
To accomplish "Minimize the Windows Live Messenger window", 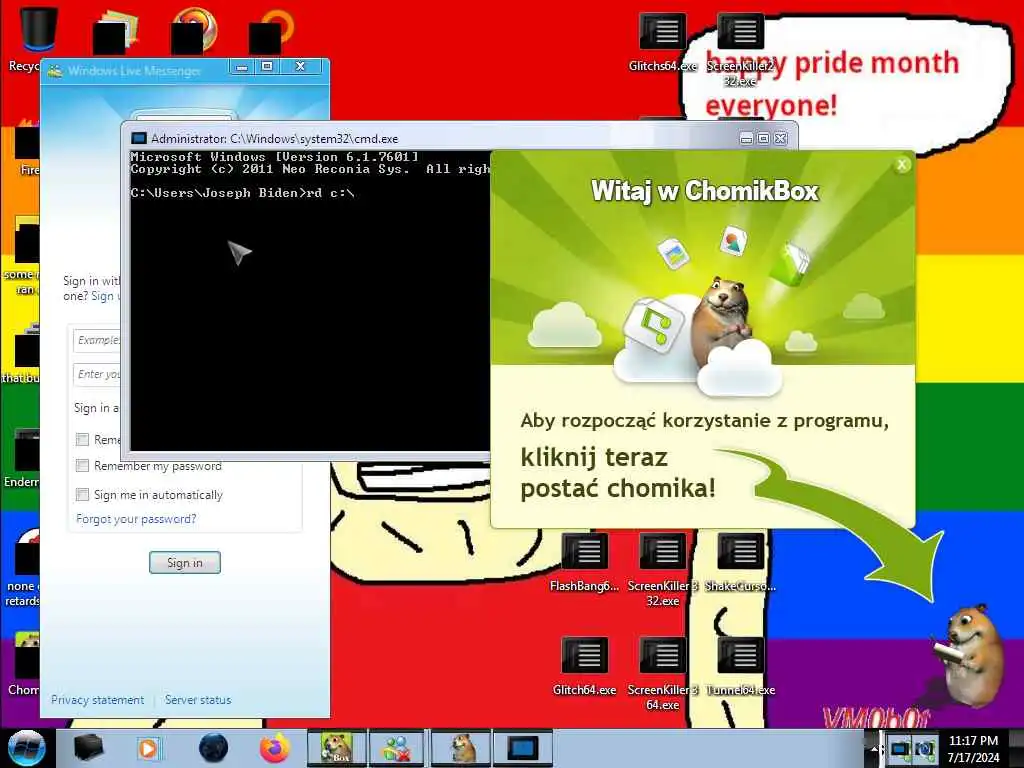I will [242, 66].
